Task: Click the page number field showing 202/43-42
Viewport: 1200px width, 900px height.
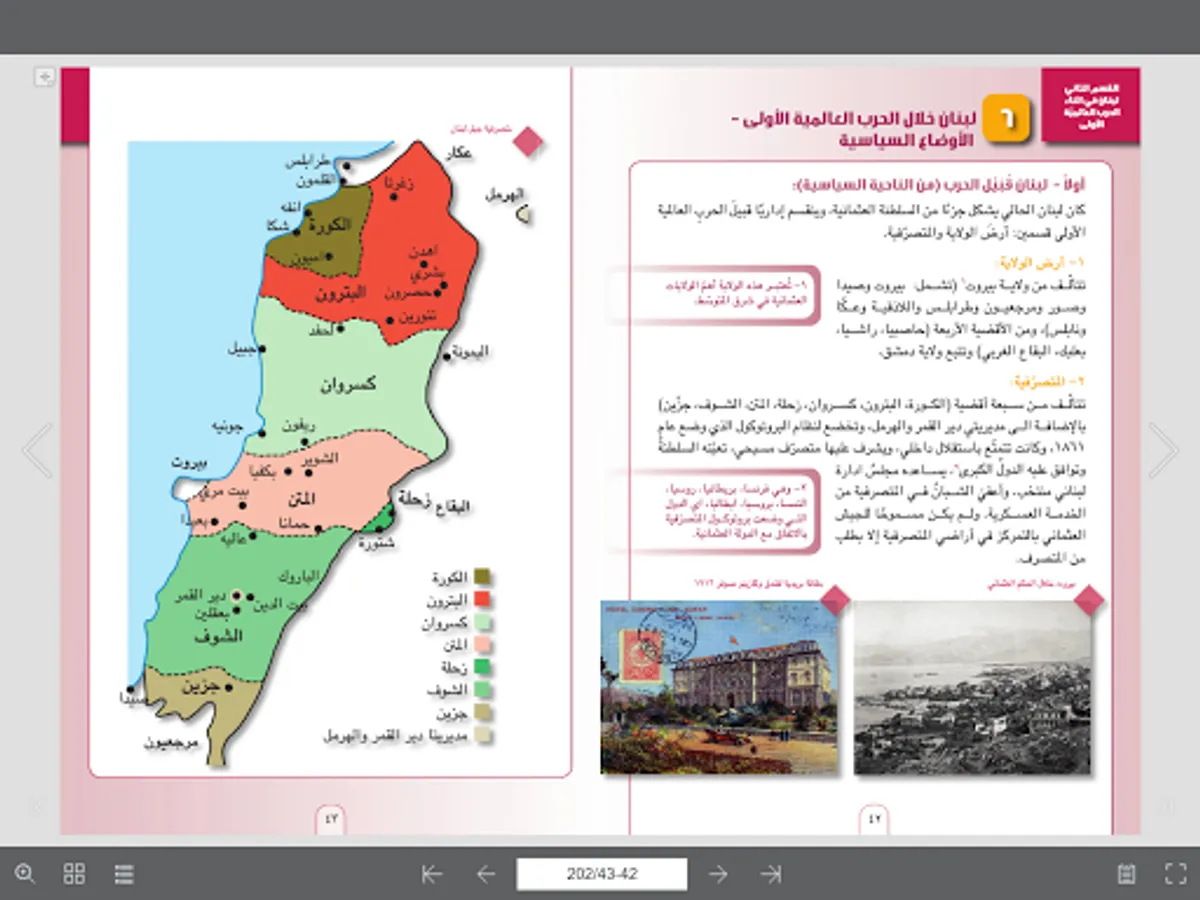Action: coord(602,874)
